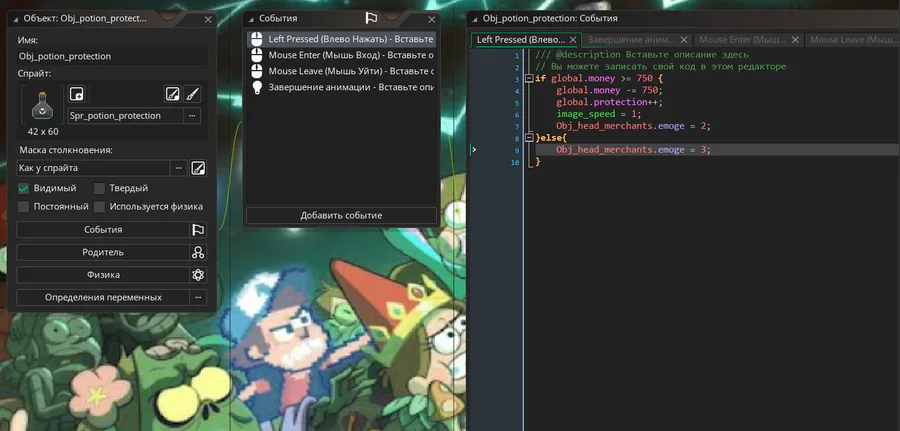Select the Завершение анимации event row
The height and width of the screenshot is (431, 900).
pos(342,87)
